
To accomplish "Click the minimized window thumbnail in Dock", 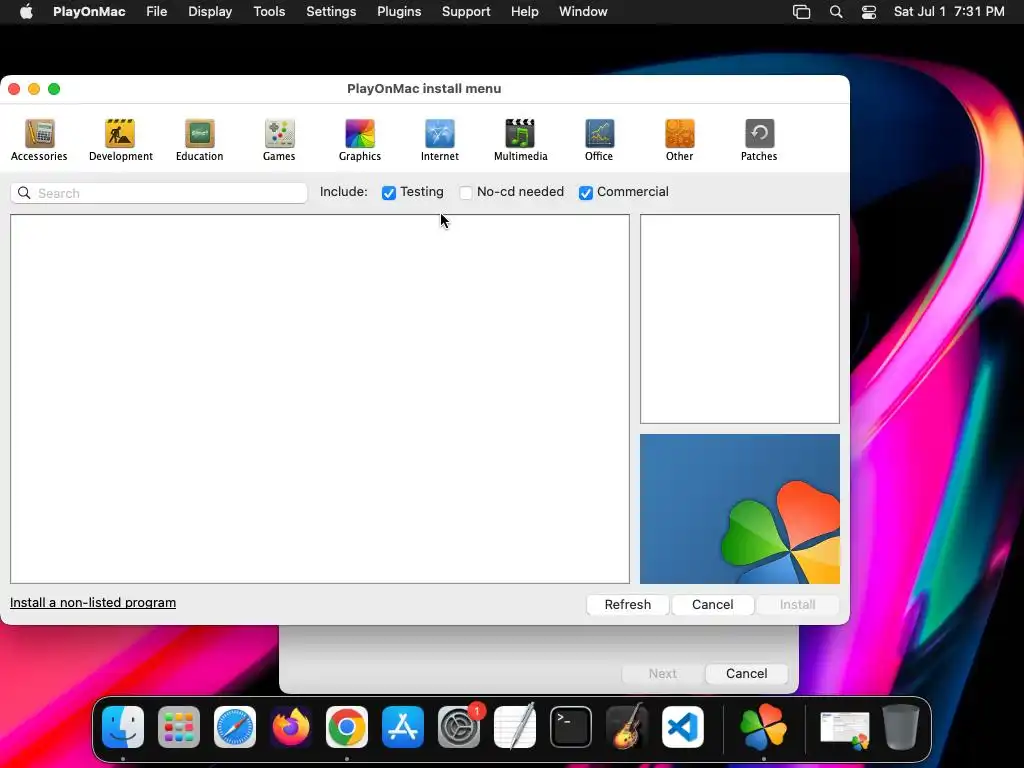I will [845, 730].
